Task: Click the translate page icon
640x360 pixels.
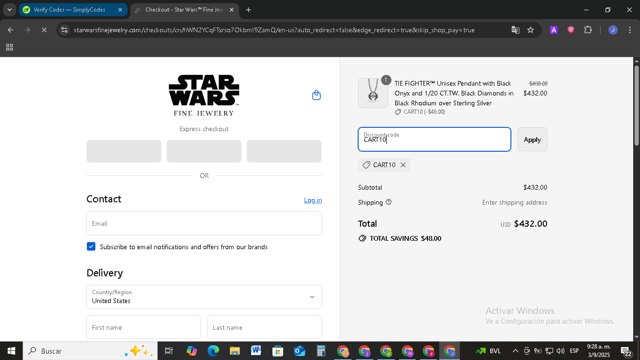Action: pyautogui.click(x=515, y=30)
